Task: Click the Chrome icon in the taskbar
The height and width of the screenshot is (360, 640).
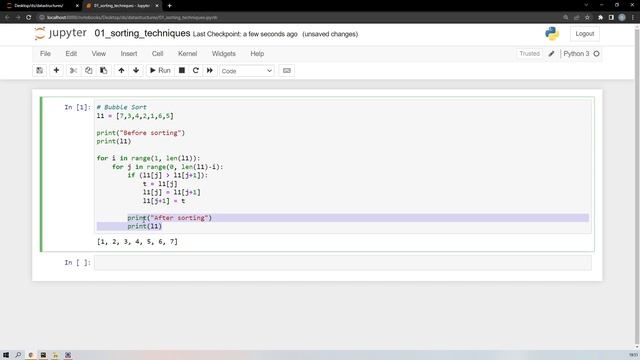Action: pyautogui.click(x=30, y=355)
